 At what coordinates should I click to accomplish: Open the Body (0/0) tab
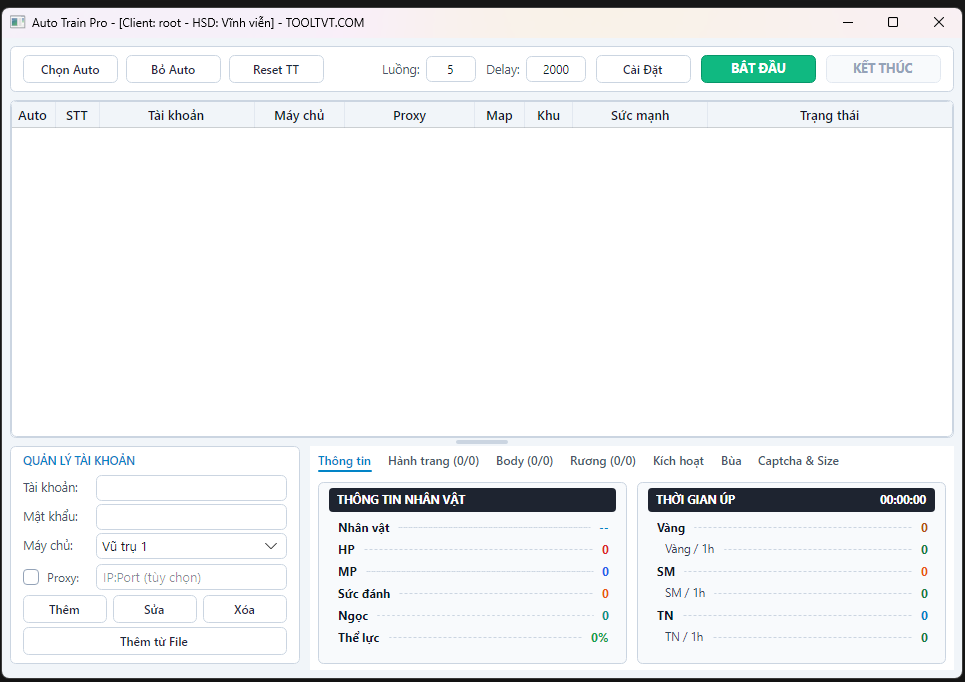[524, 461]
